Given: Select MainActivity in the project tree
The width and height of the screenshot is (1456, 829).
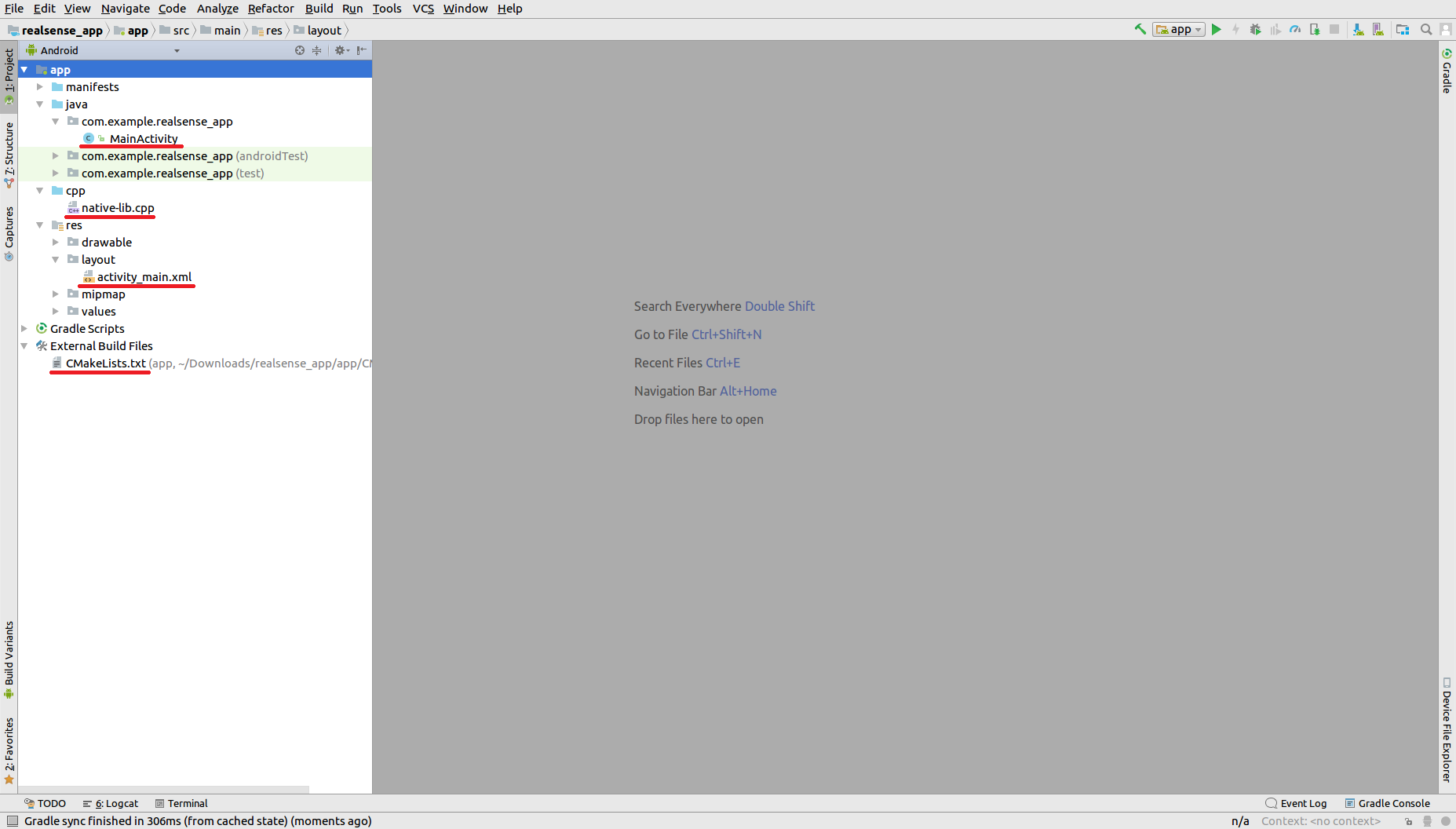Looking at the screenshot, I should 144,139.
